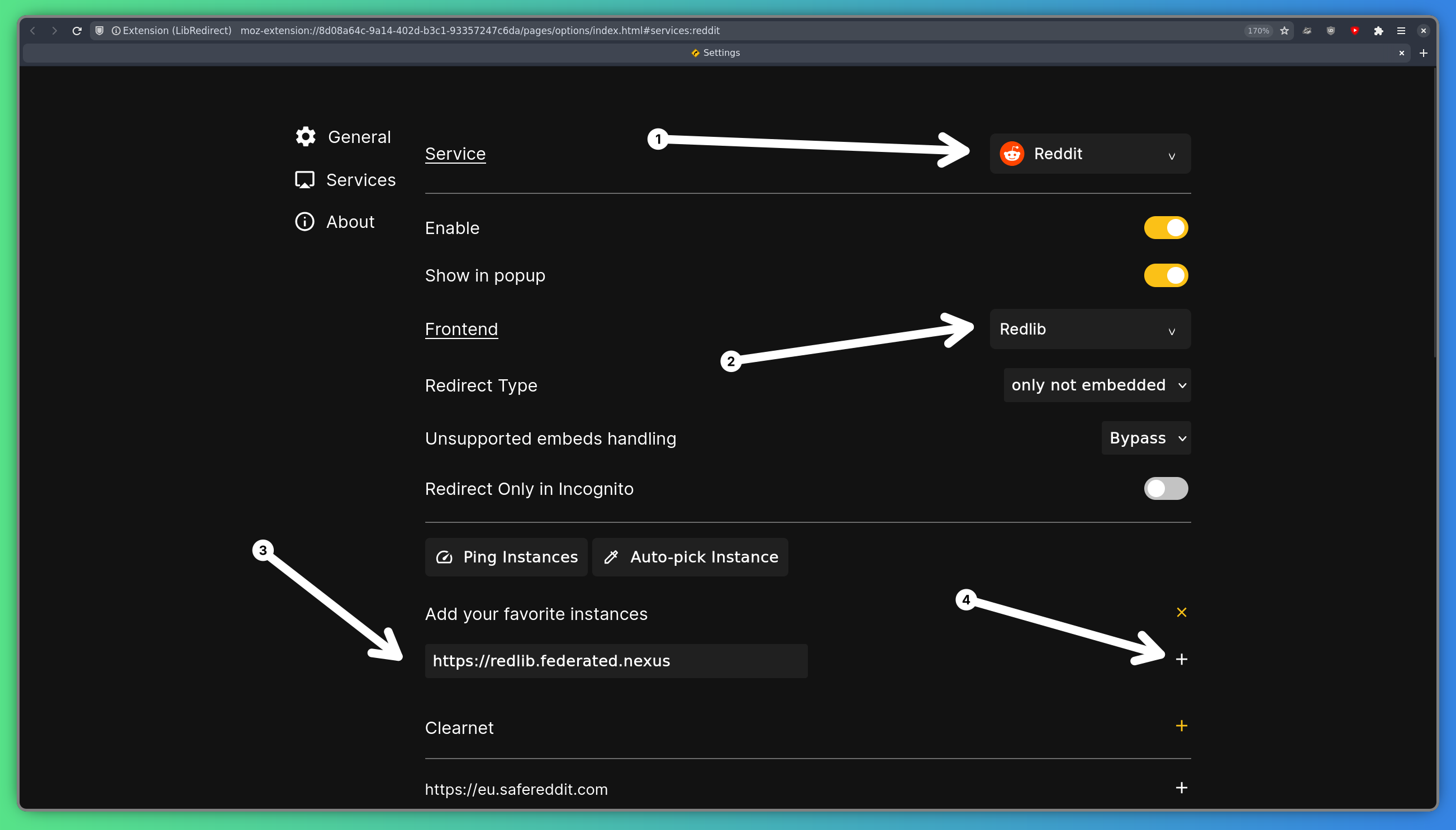This screenshot has height=830, width=1456.
Task: Open the Services settings section
Action: (360, 179)
